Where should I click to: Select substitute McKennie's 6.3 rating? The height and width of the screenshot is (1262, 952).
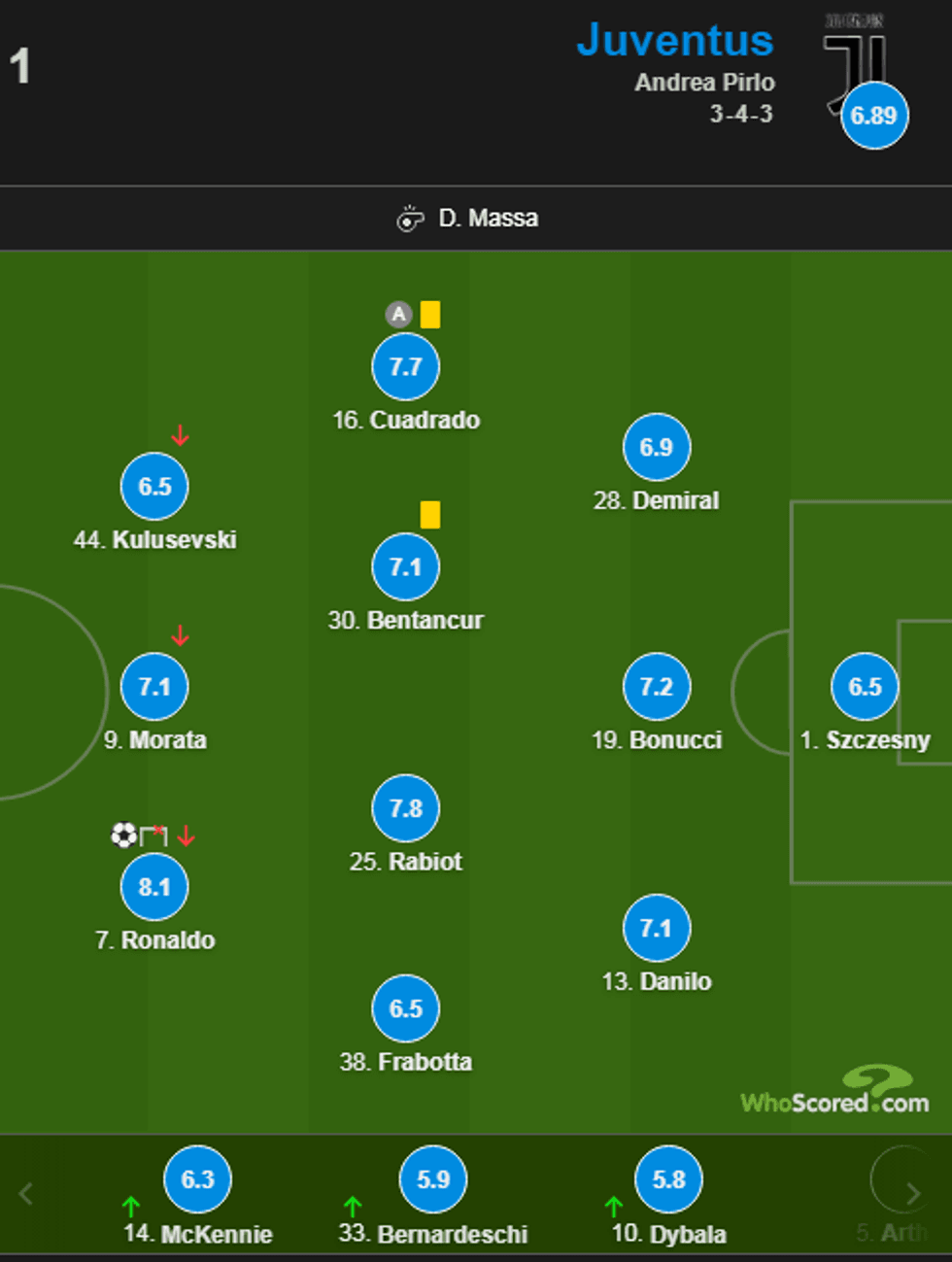click(197, 1179)
